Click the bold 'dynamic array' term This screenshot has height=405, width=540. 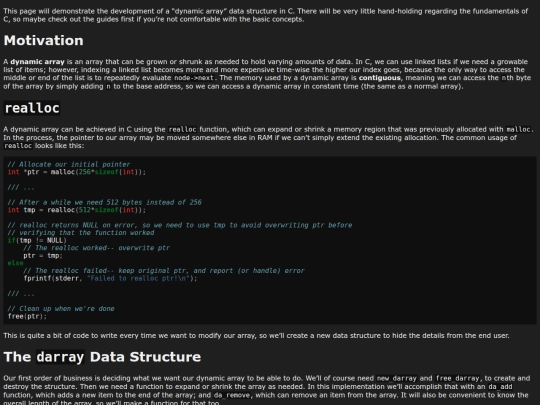[x=37, y=62]
